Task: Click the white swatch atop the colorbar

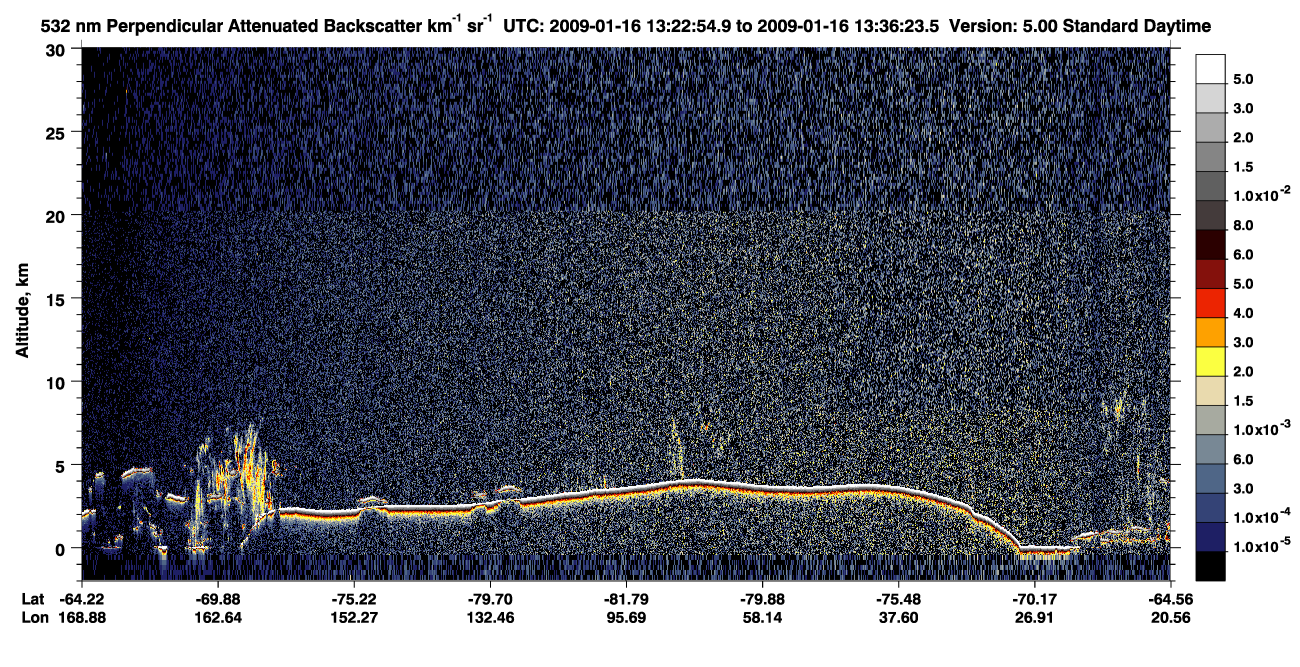Action: tap(1210, 68)
